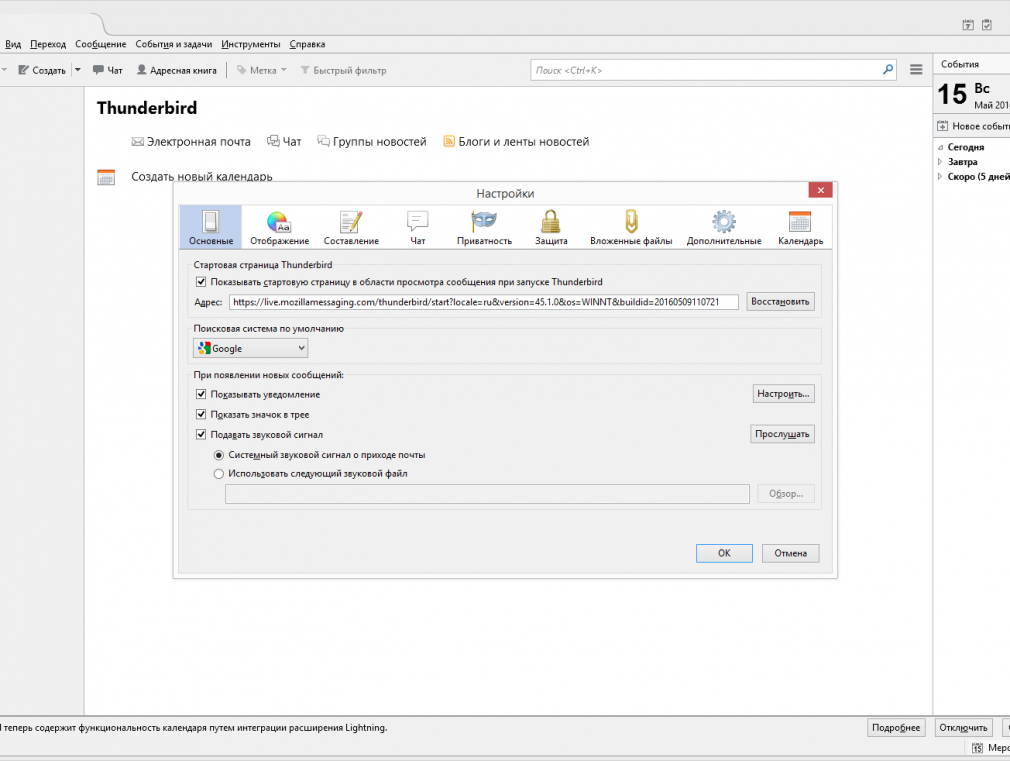Select system mail sound radio button
The image size is (1010, 761).
click(219, 455)
